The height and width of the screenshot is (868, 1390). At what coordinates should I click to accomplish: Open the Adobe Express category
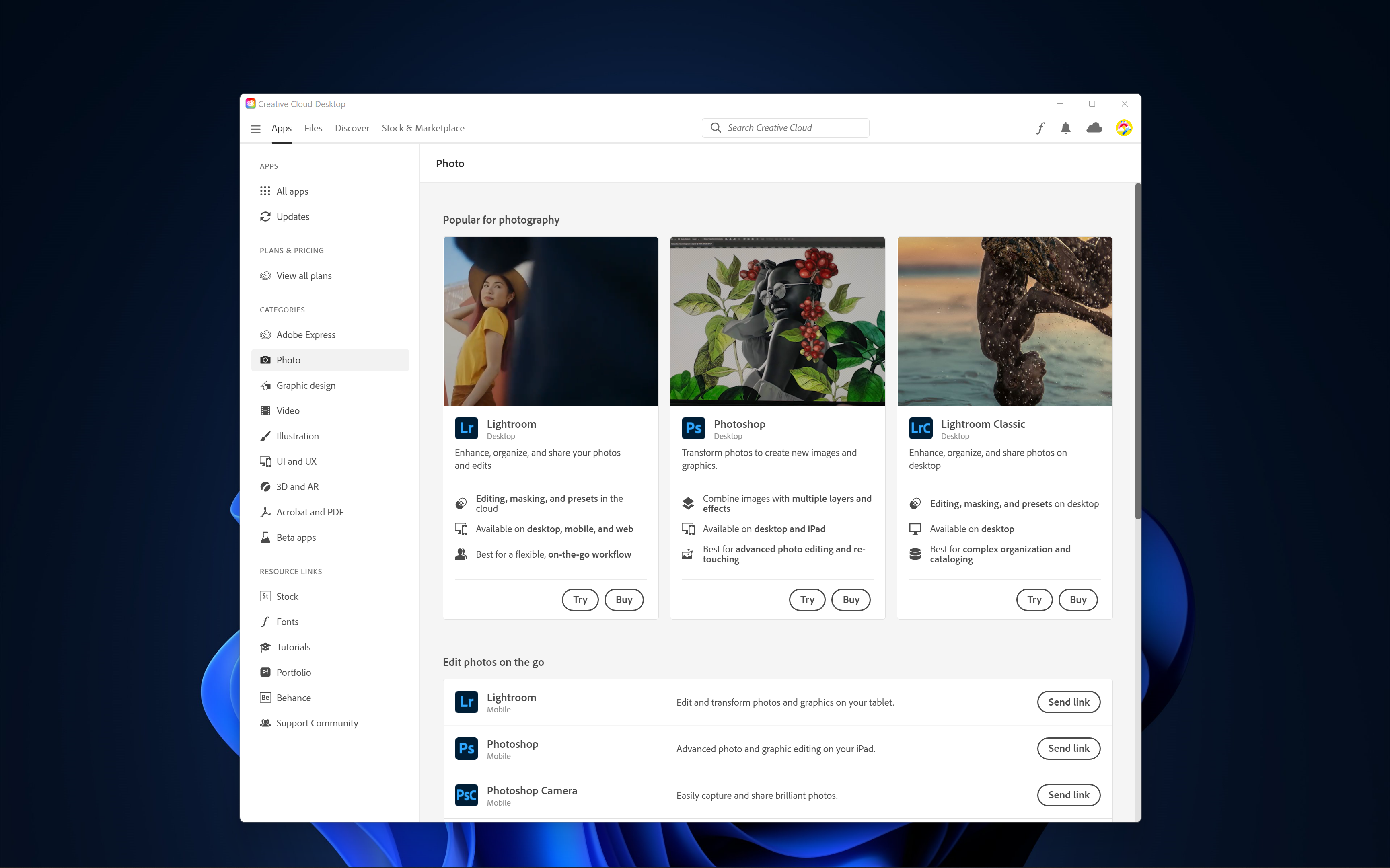click(x=306, y=334)
